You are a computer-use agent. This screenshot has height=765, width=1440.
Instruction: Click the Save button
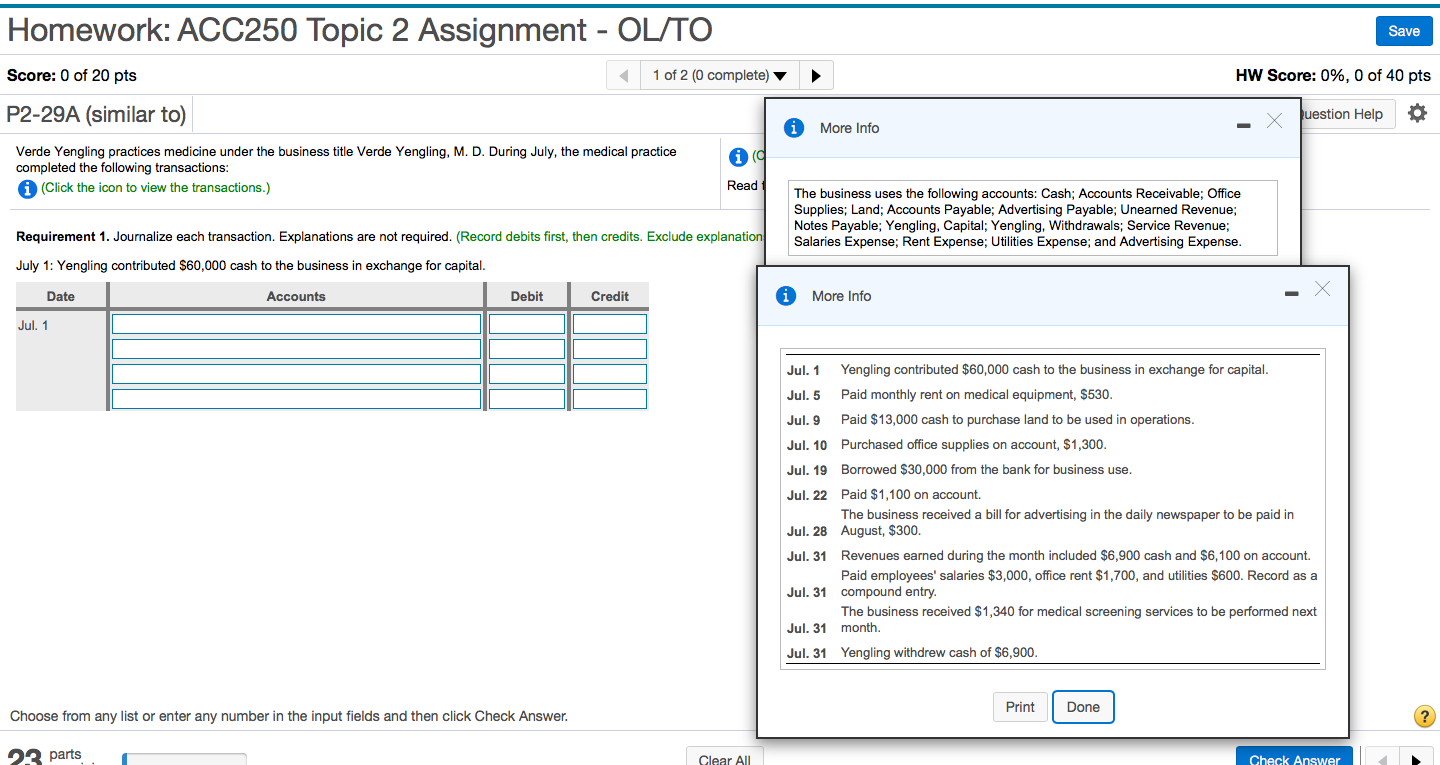coord(1404,30)
